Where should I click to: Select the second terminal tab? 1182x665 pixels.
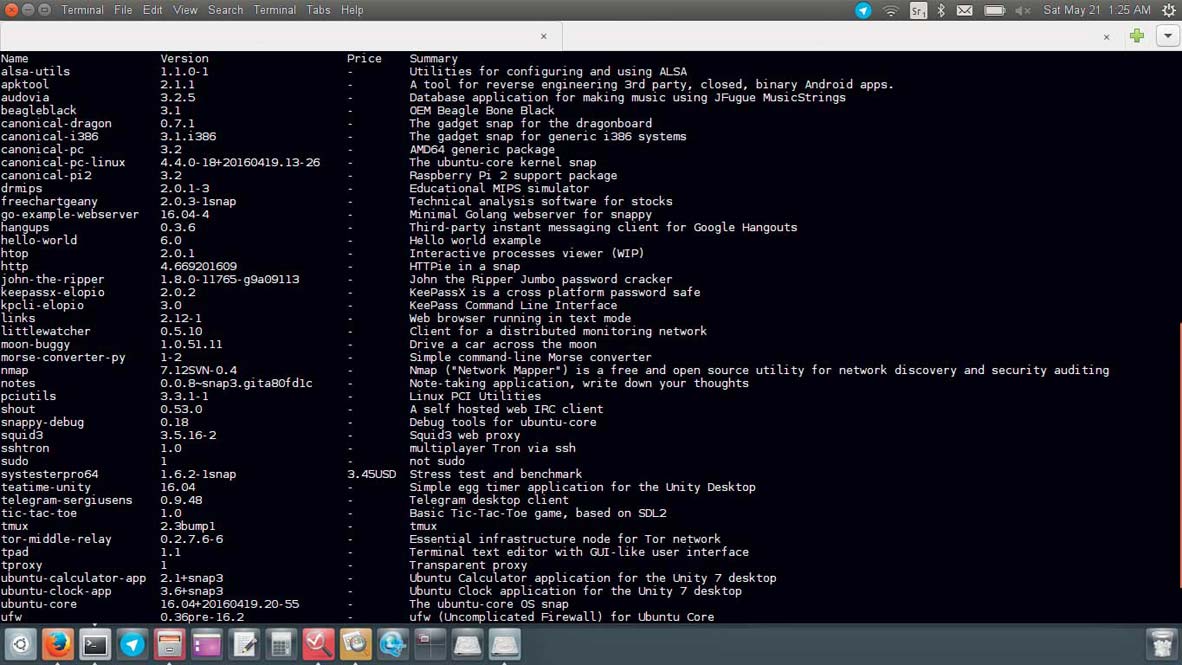842,36
